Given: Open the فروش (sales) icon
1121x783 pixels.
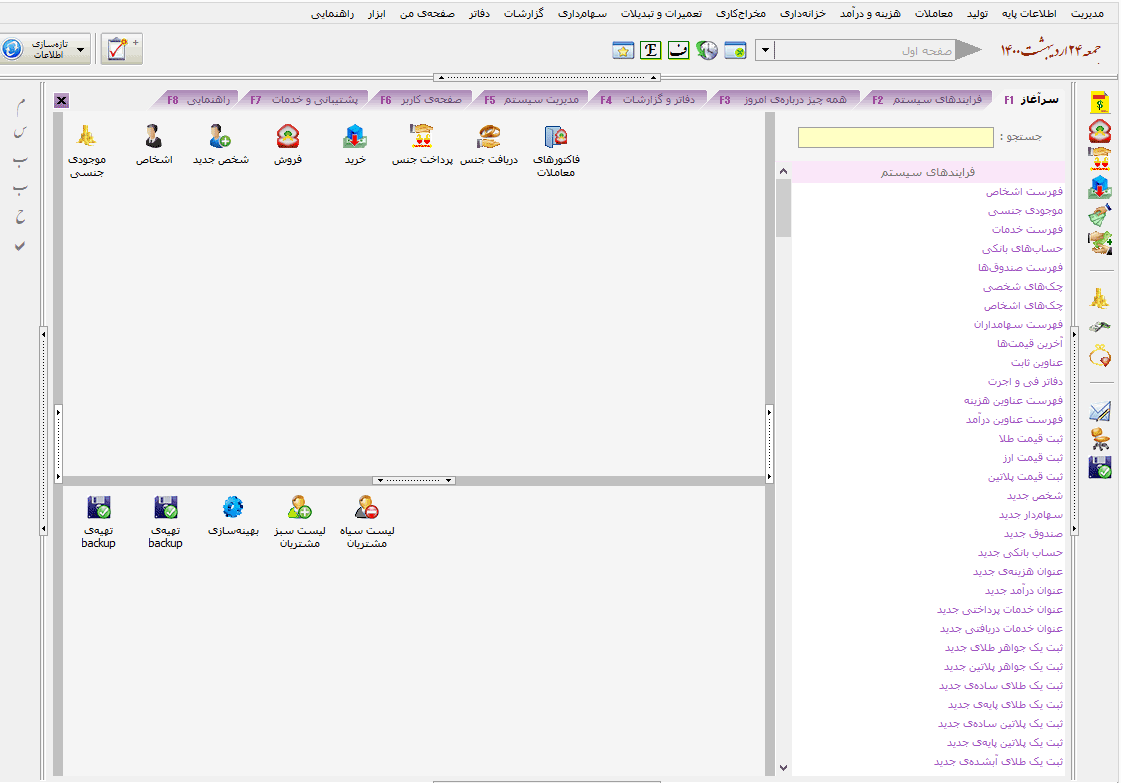Looking at the screenshot, I should point(289,137).
